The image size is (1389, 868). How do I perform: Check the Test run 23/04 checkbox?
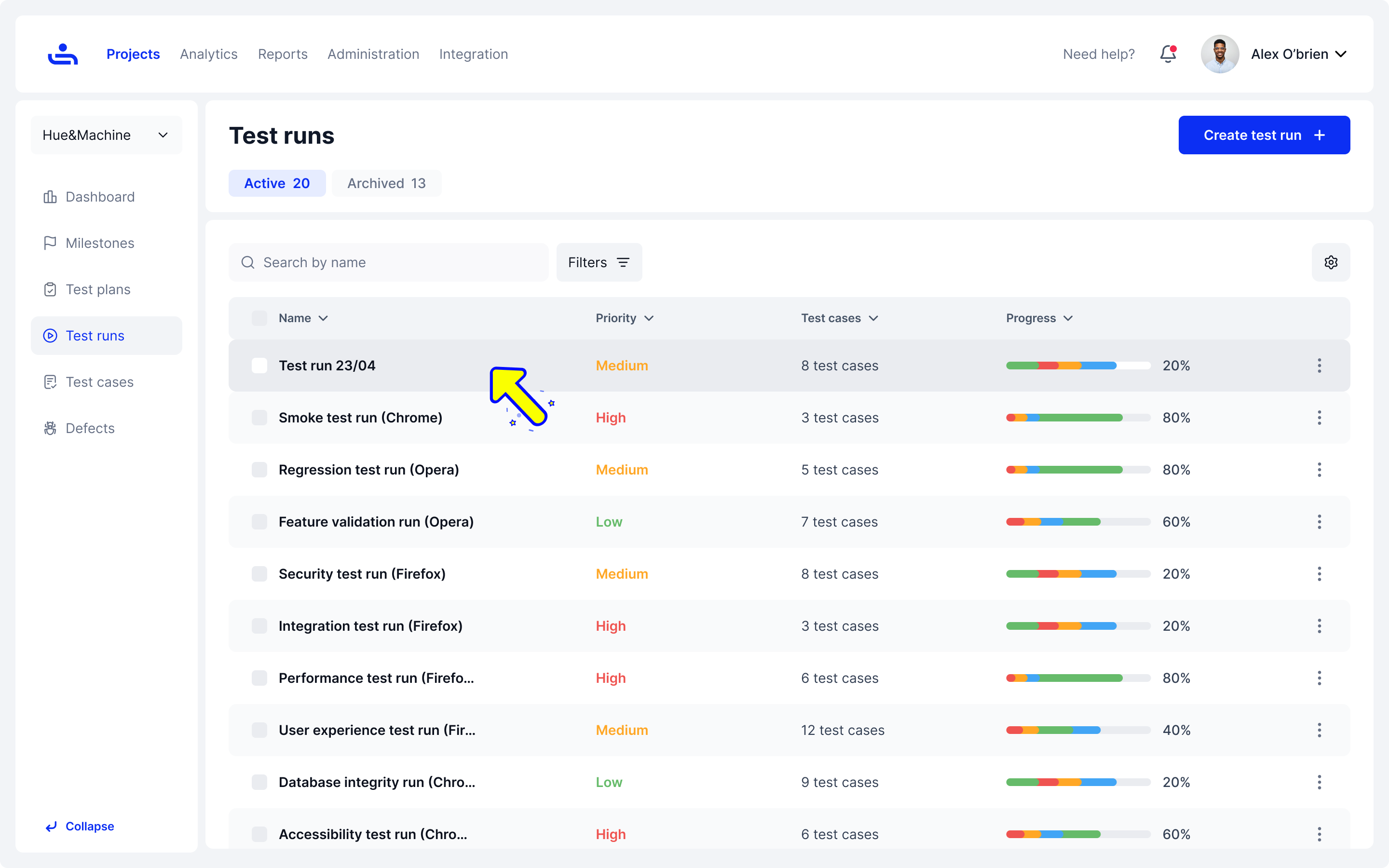pyautogui.click(x=259, y=366)
